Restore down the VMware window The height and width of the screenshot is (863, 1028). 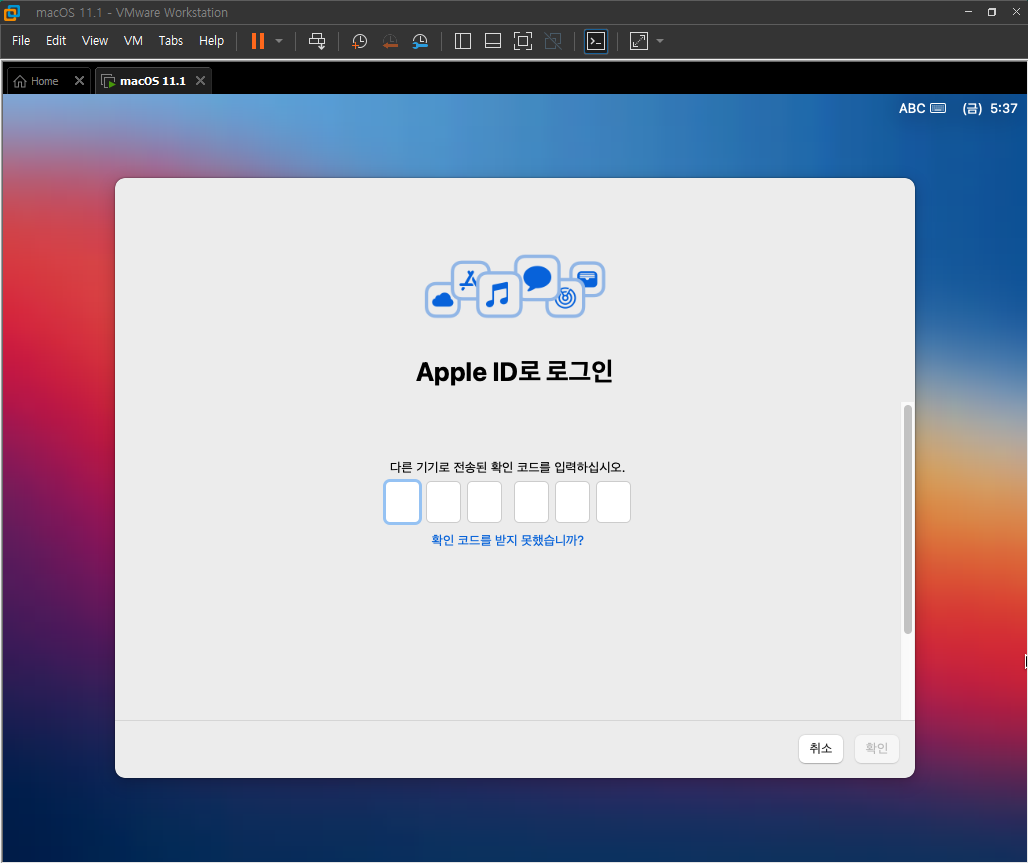pos(992,12)
